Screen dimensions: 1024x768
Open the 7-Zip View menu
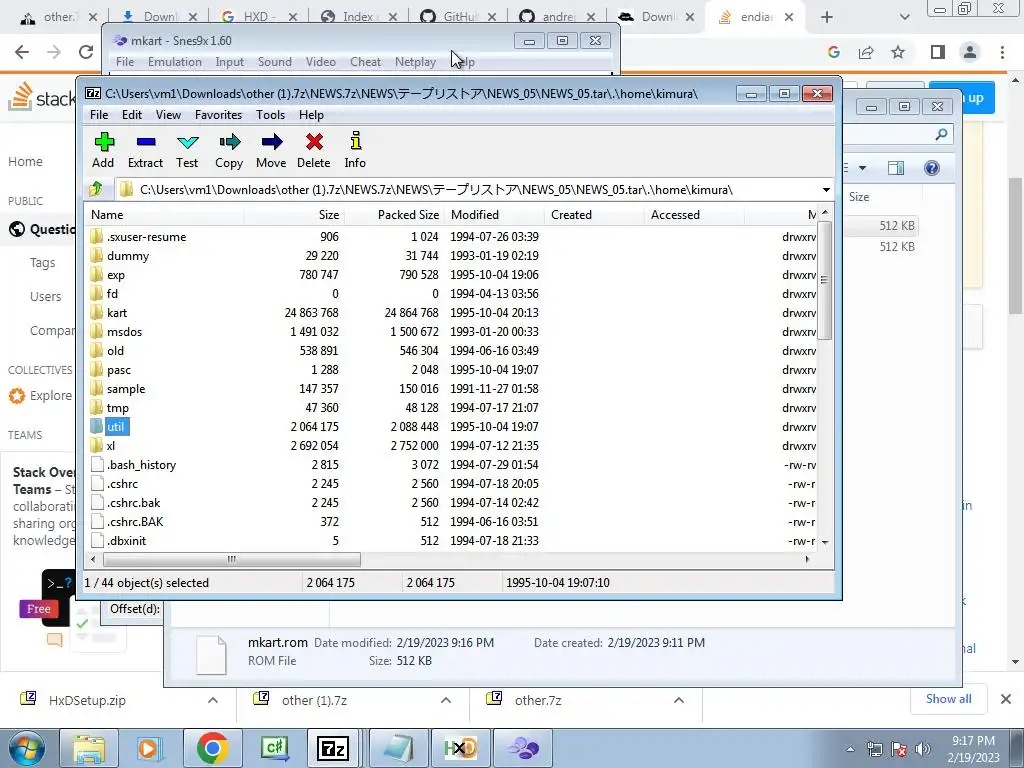click(x=168, y=115)
